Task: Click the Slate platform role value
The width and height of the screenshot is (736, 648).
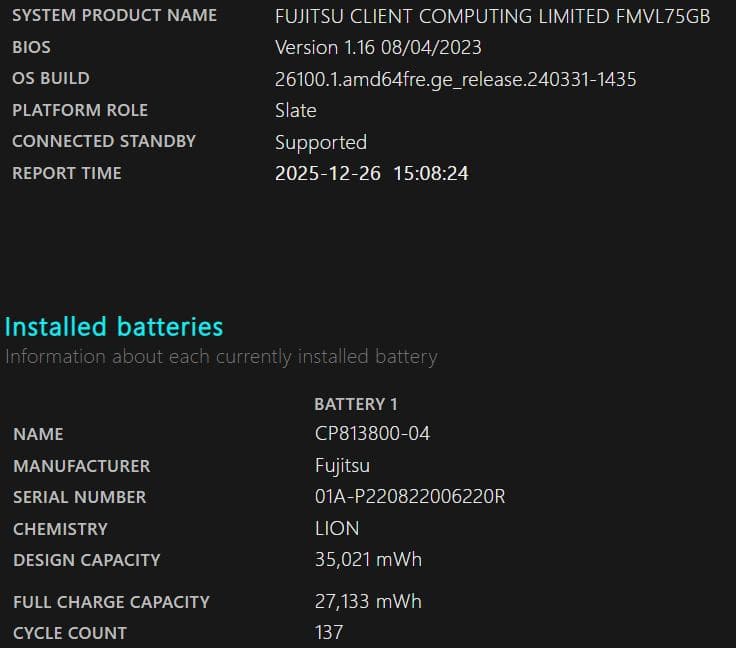Action: pyautogui.click(x=296, y=110)
